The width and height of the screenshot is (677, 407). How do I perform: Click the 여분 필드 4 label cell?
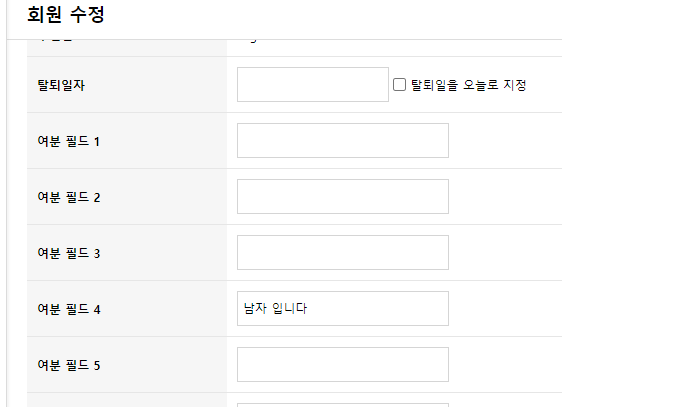coord(68,309)
